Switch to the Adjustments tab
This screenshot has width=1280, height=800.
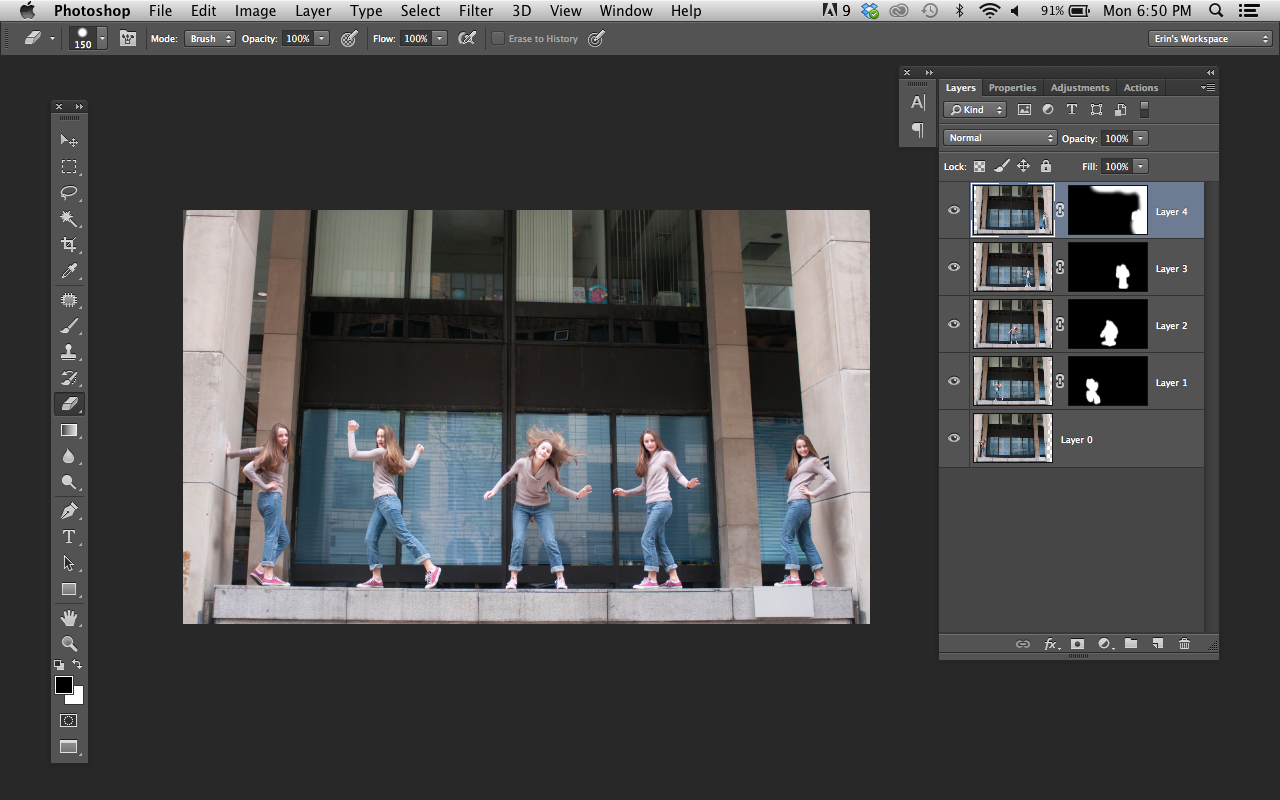(x=1079, y=87)
